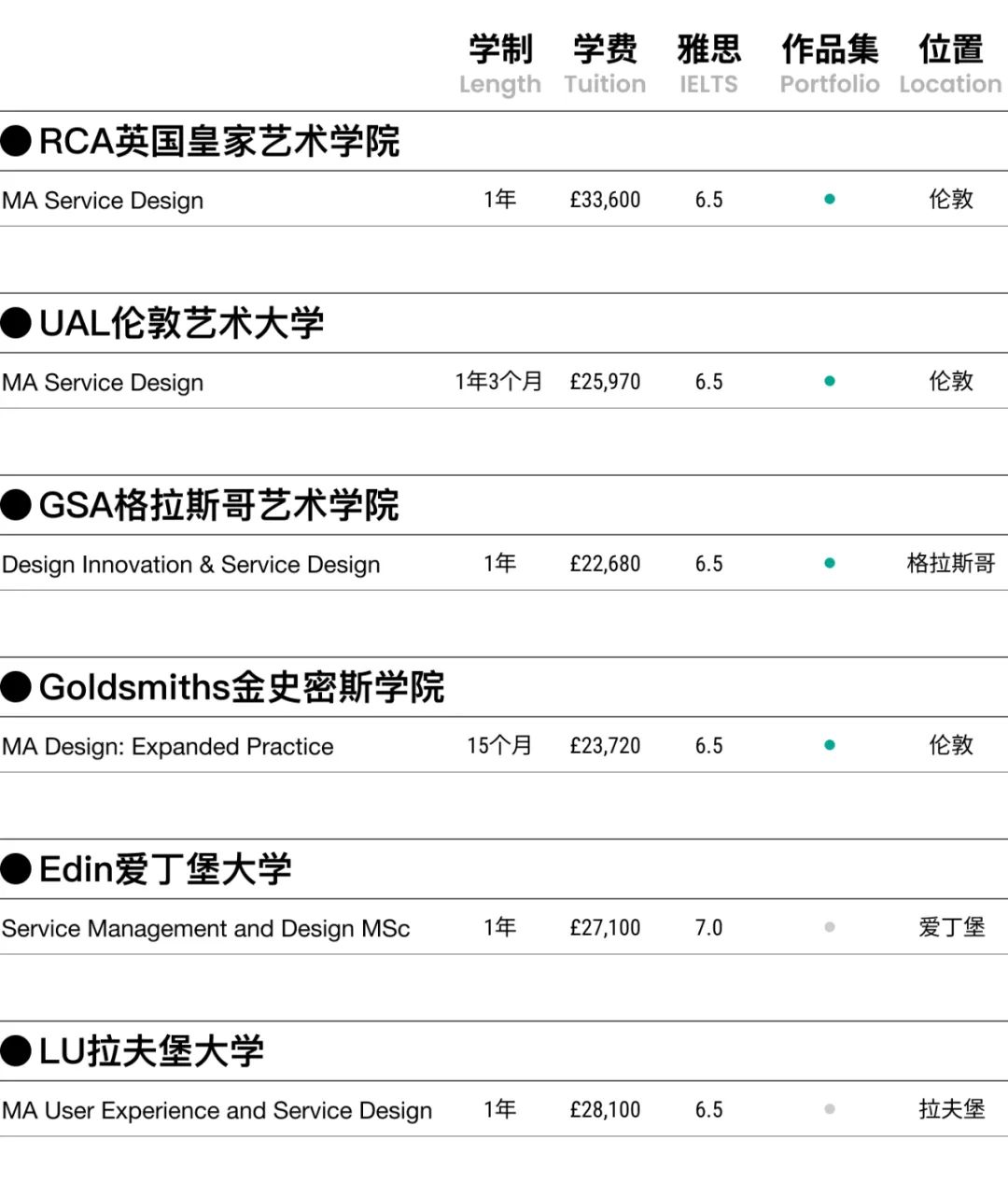The height and width of the screenshot is (1181, 1008).
Task: Click 6.5 IELTS score in Loughborough row
Action: click(709, 1110)
